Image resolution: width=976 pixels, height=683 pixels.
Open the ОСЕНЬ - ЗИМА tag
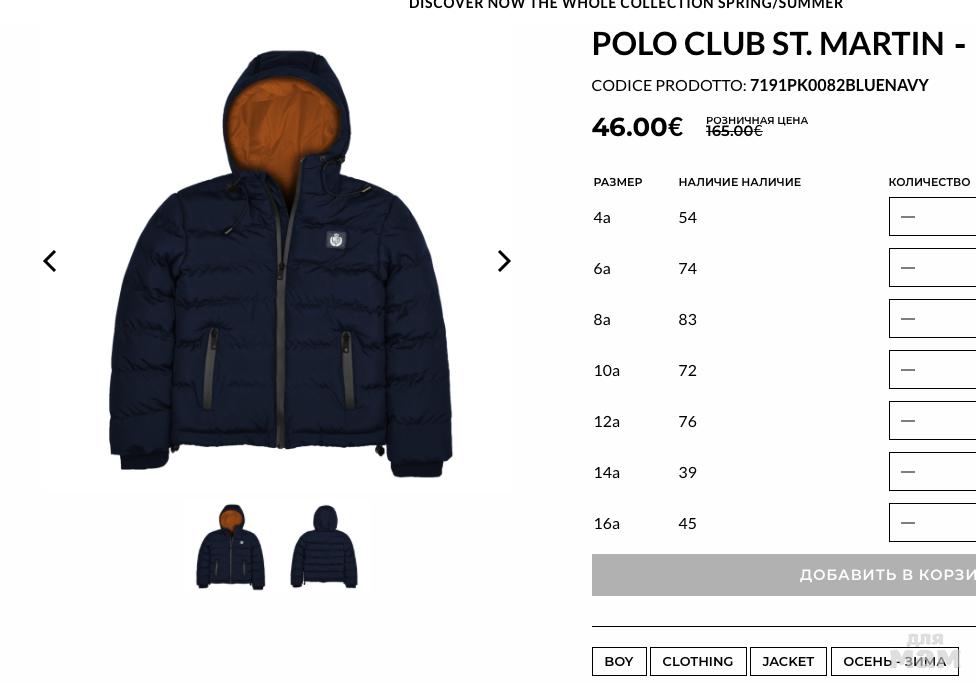click(x=894, y=661)
